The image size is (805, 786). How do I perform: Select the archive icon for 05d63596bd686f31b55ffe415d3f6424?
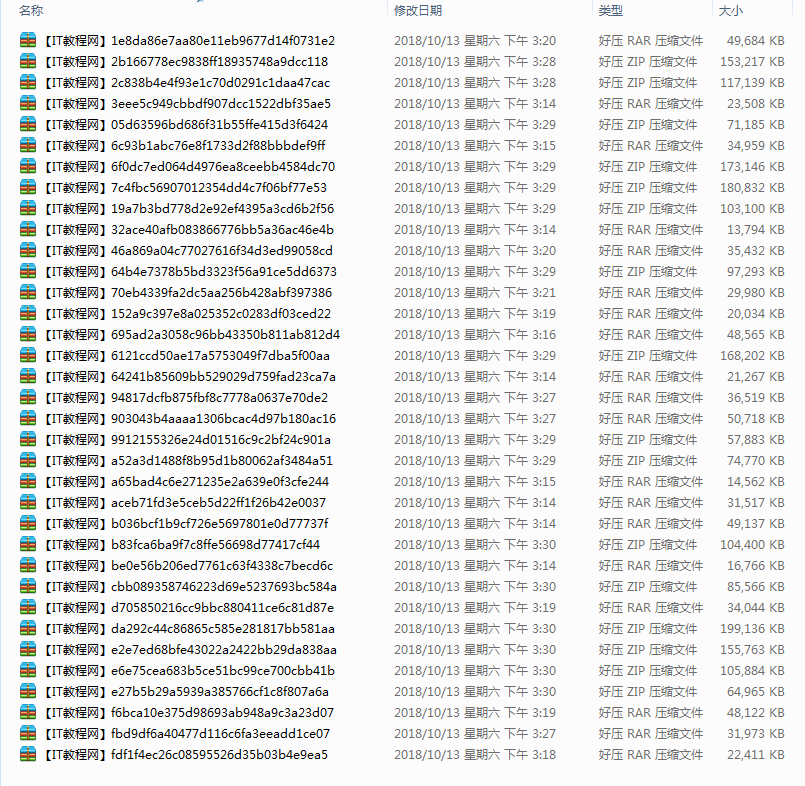point(27,125)
